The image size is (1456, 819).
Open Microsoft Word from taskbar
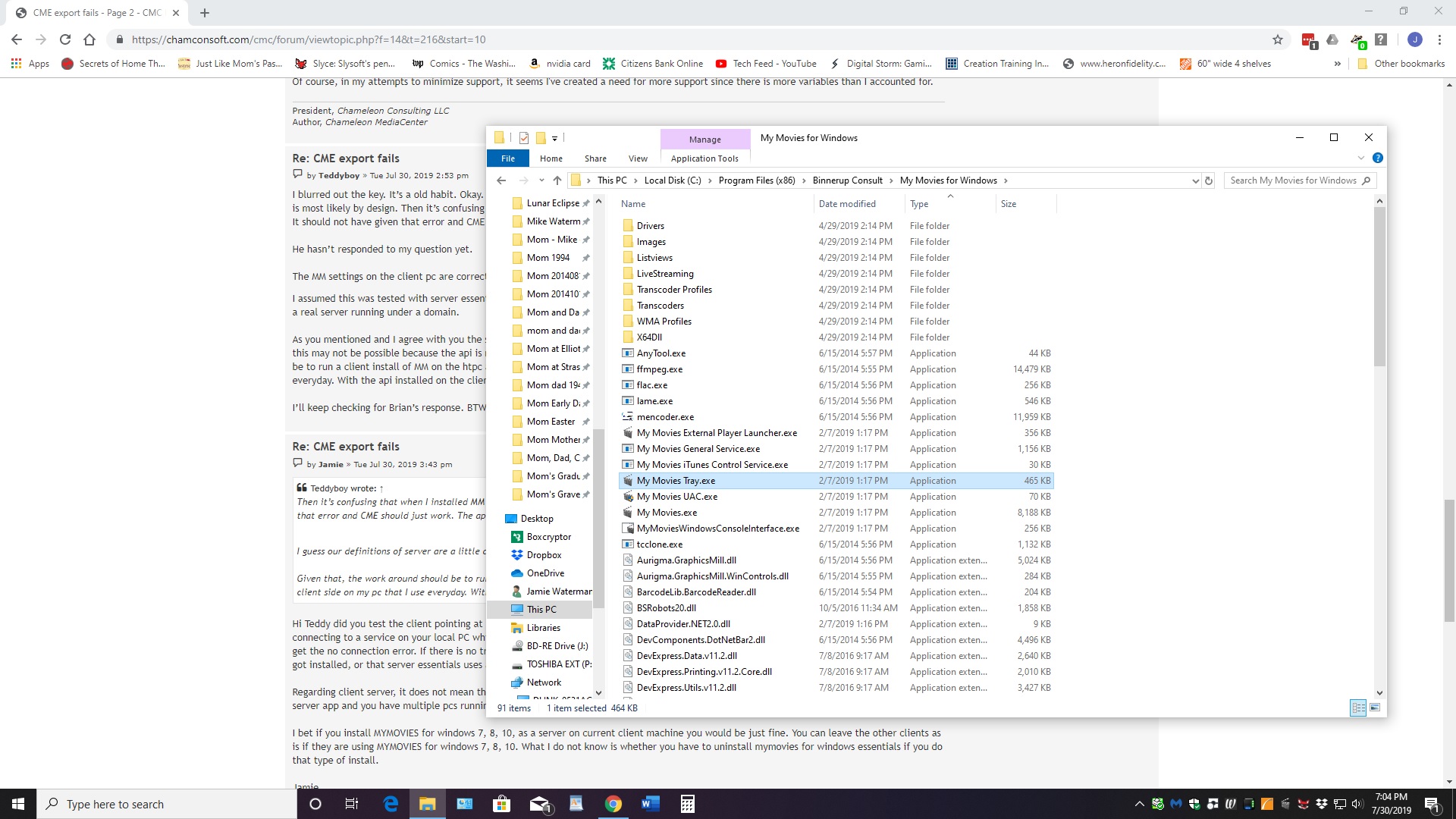tap(651, 804)
